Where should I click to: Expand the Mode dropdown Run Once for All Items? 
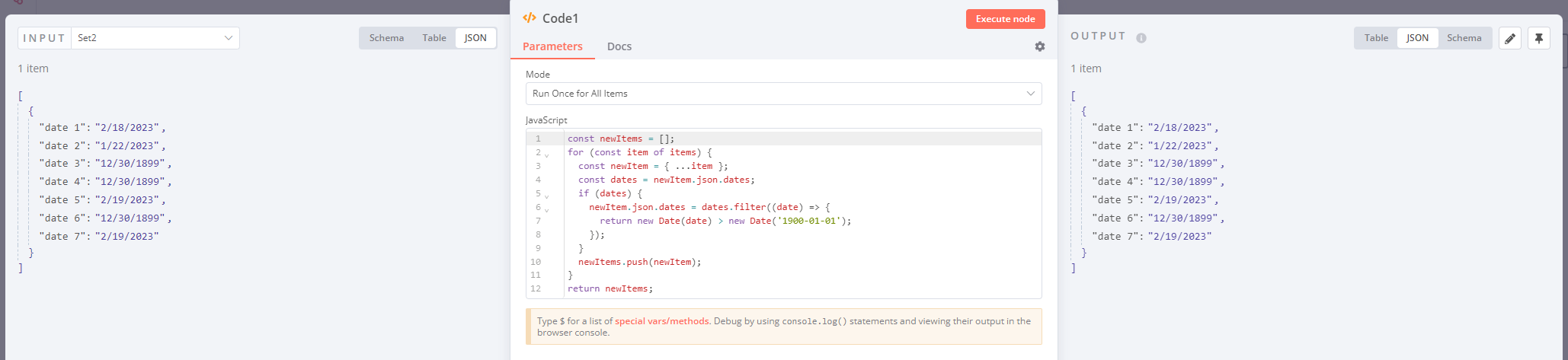pos(783,94)
